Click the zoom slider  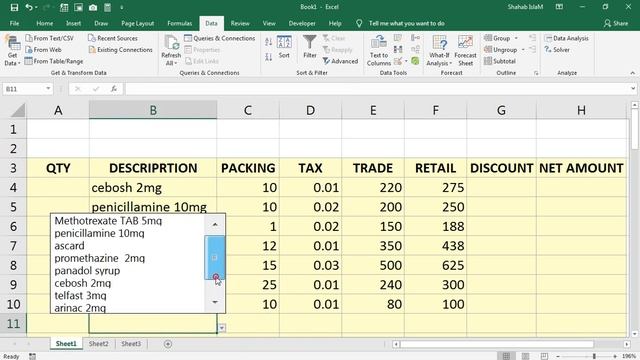[x=594, y=356]
